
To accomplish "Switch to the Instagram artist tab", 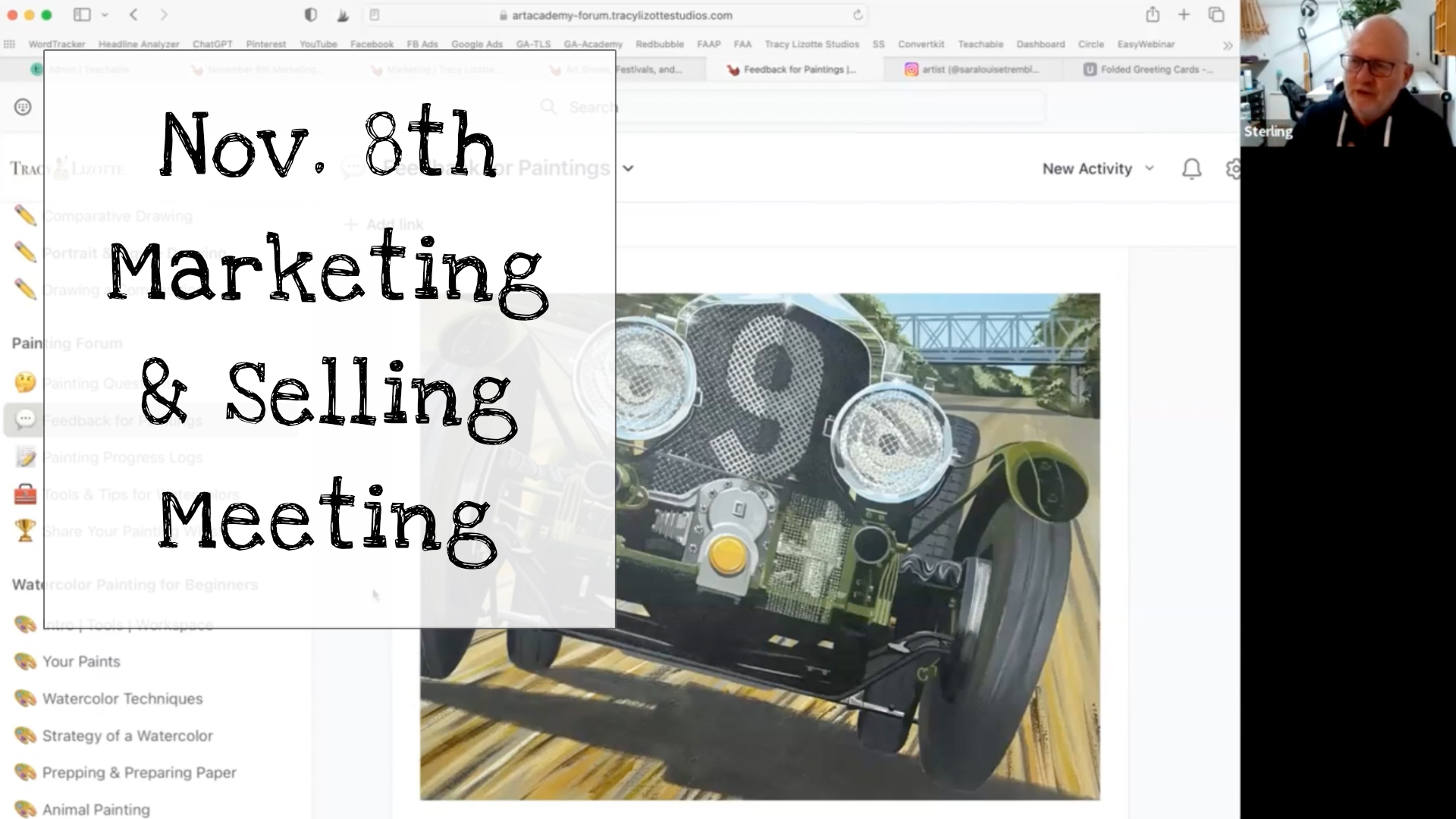I will [973, 69].
